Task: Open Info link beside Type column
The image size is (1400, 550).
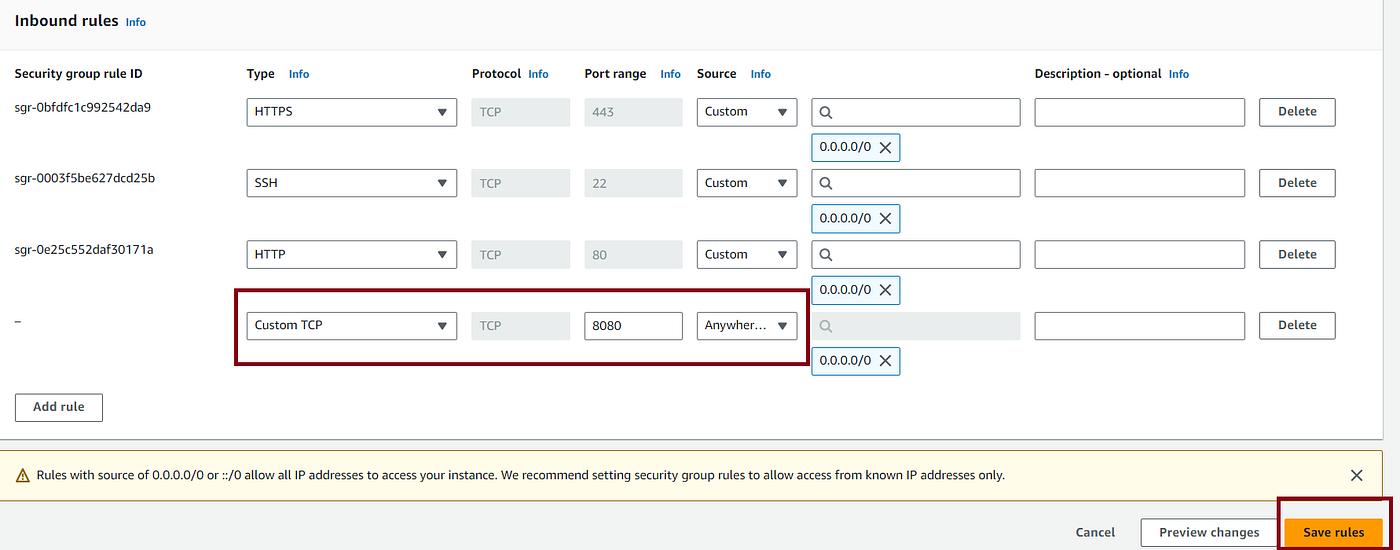Action: pos(299,74)
